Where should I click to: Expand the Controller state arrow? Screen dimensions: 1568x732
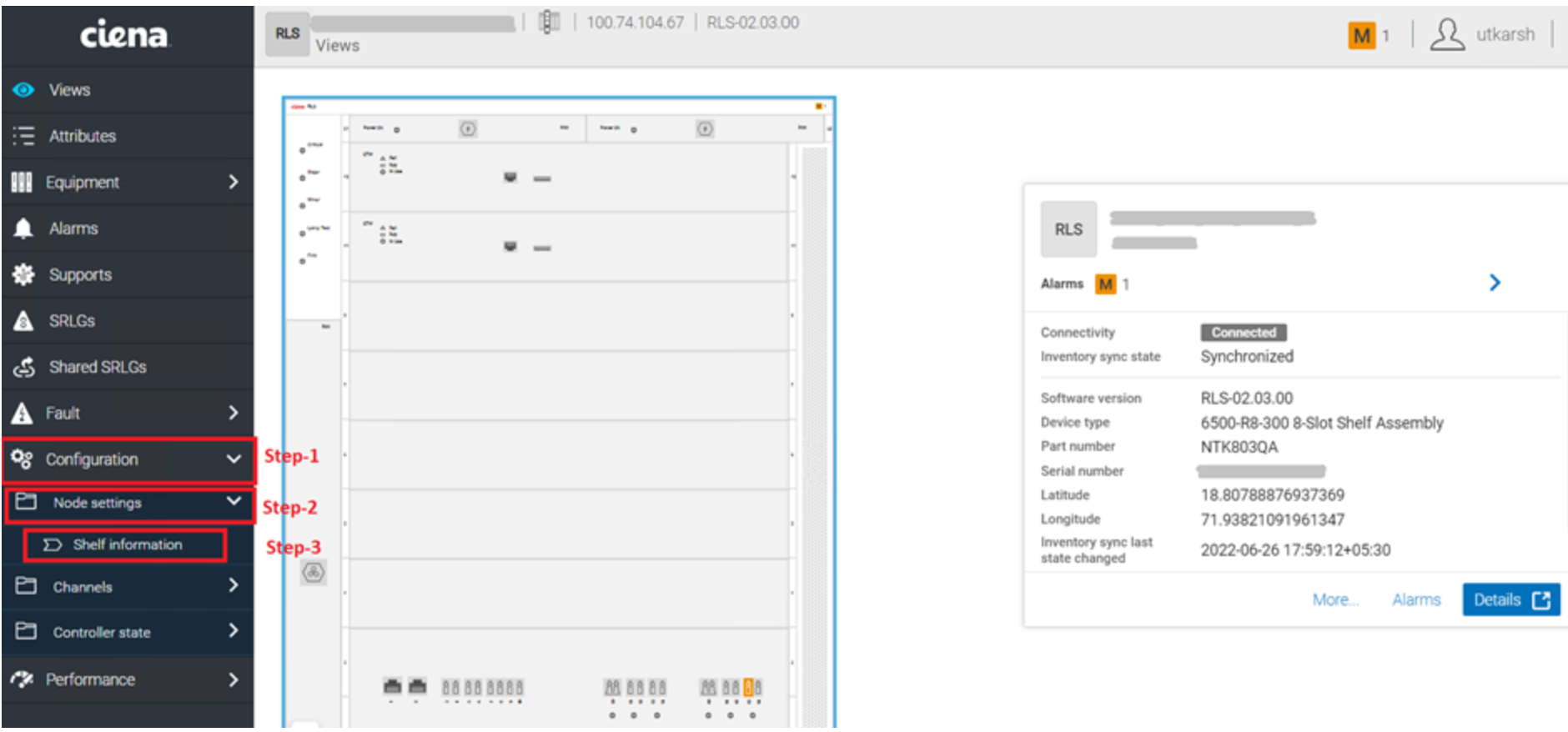tap(234, 630)
